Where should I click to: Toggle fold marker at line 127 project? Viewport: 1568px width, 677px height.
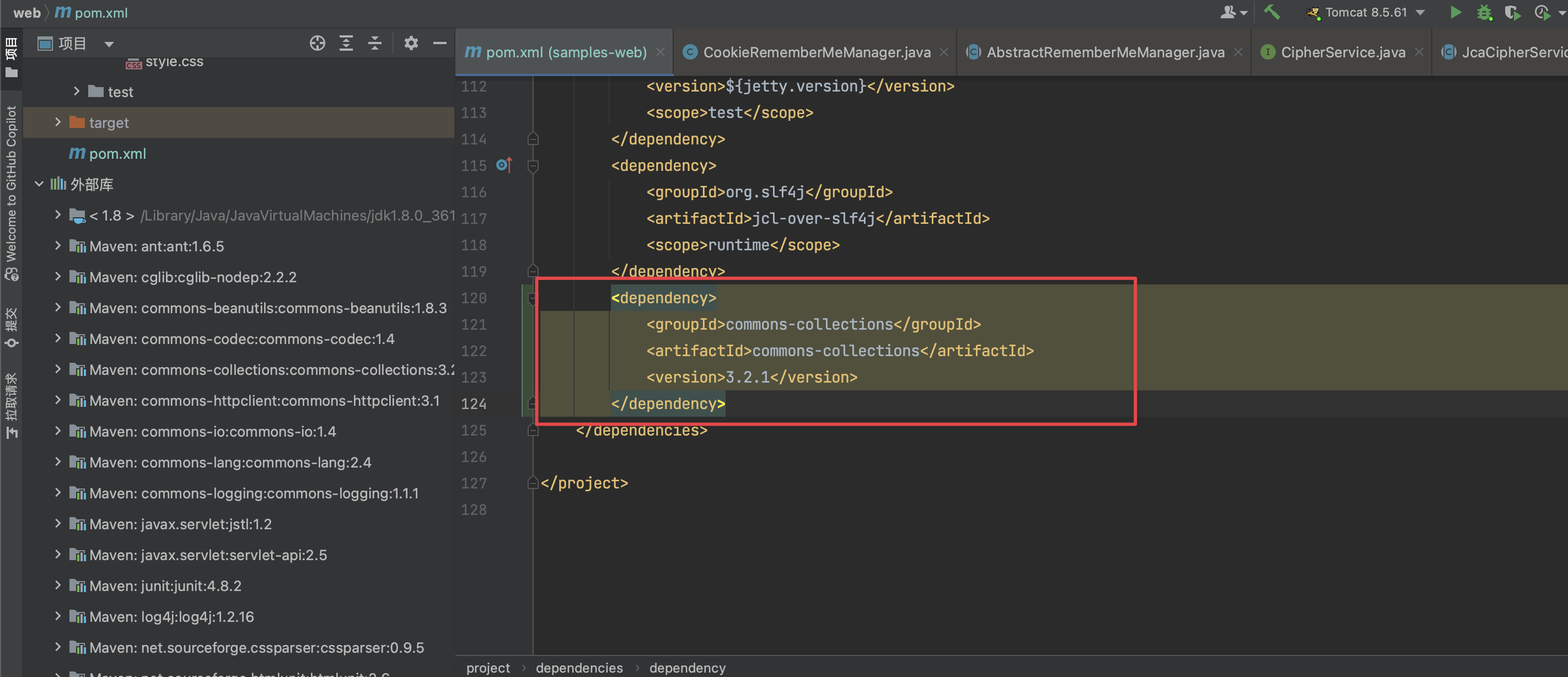tap(533, 483)
